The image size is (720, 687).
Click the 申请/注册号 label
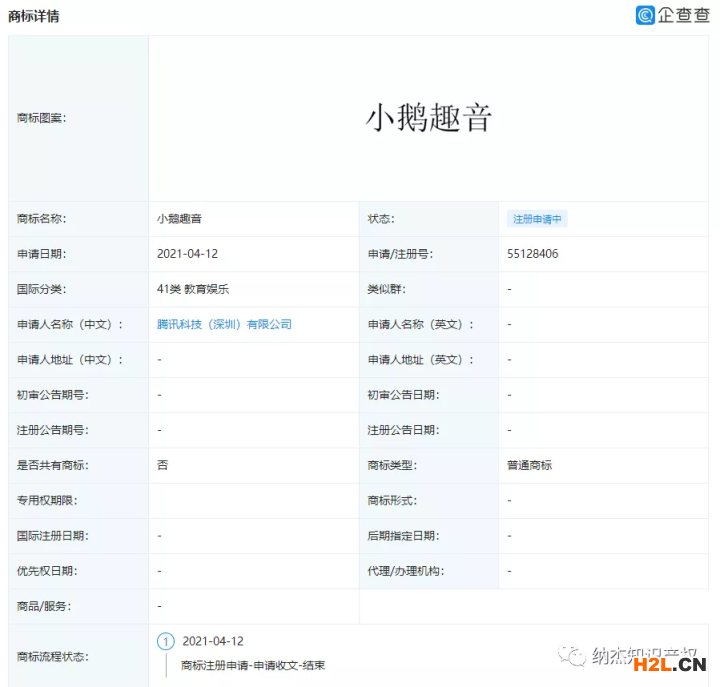coord(400,254)
